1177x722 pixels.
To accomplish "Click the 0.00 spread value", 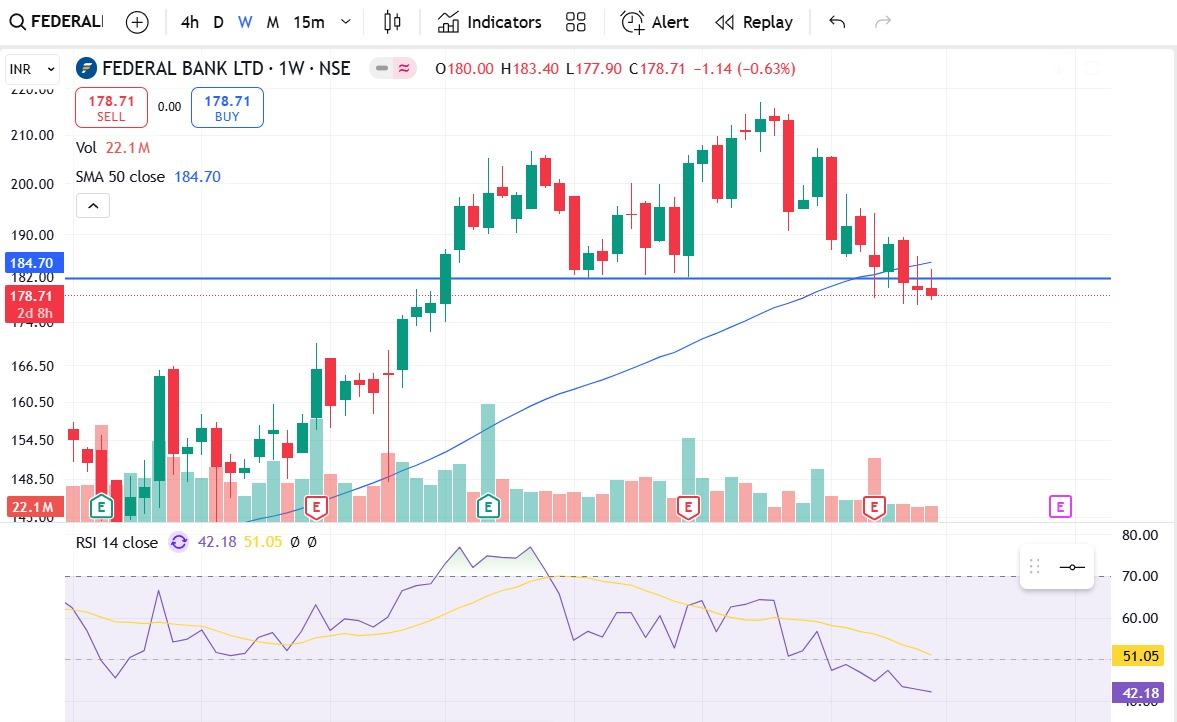I will (x=170, y=107).
